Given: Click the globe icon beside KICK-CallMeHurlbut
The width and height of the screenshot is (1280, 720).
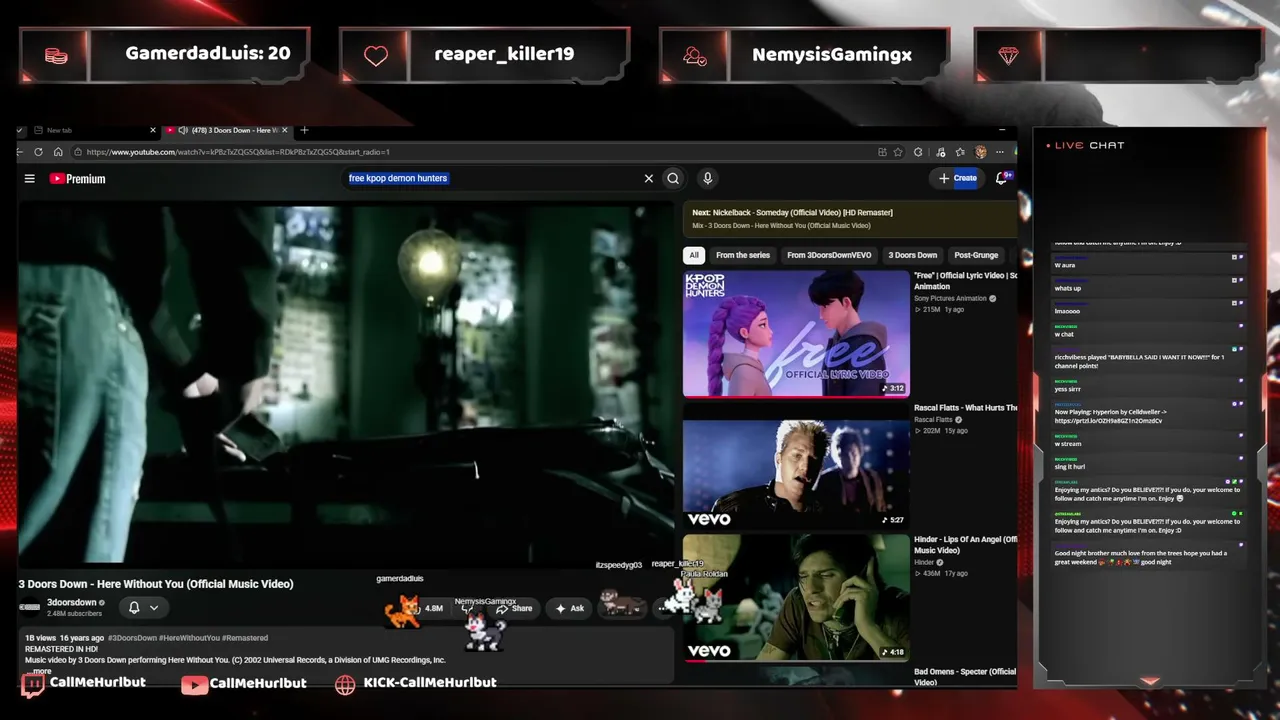Looking at the screenshot, I should 345,685.
